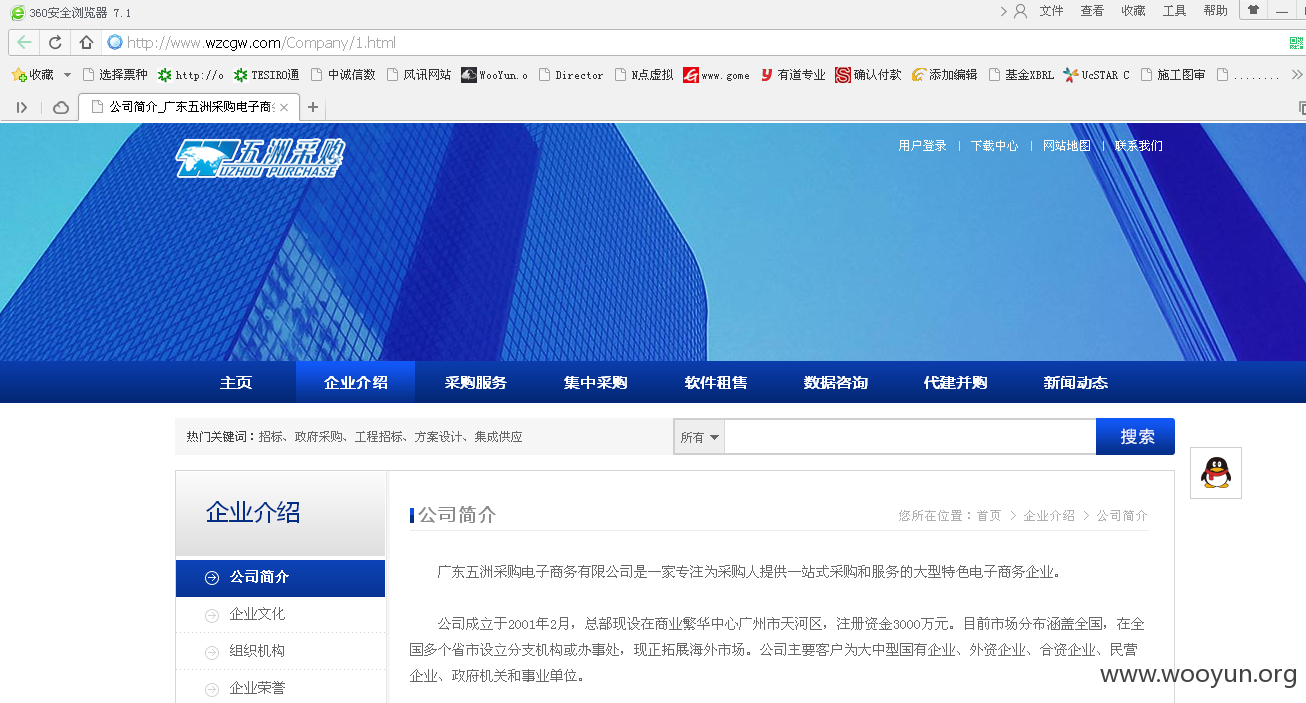The height and width of the screenshot is (703, 1306).
Task: Open the Director bookmark
Action: pos(571,75)
